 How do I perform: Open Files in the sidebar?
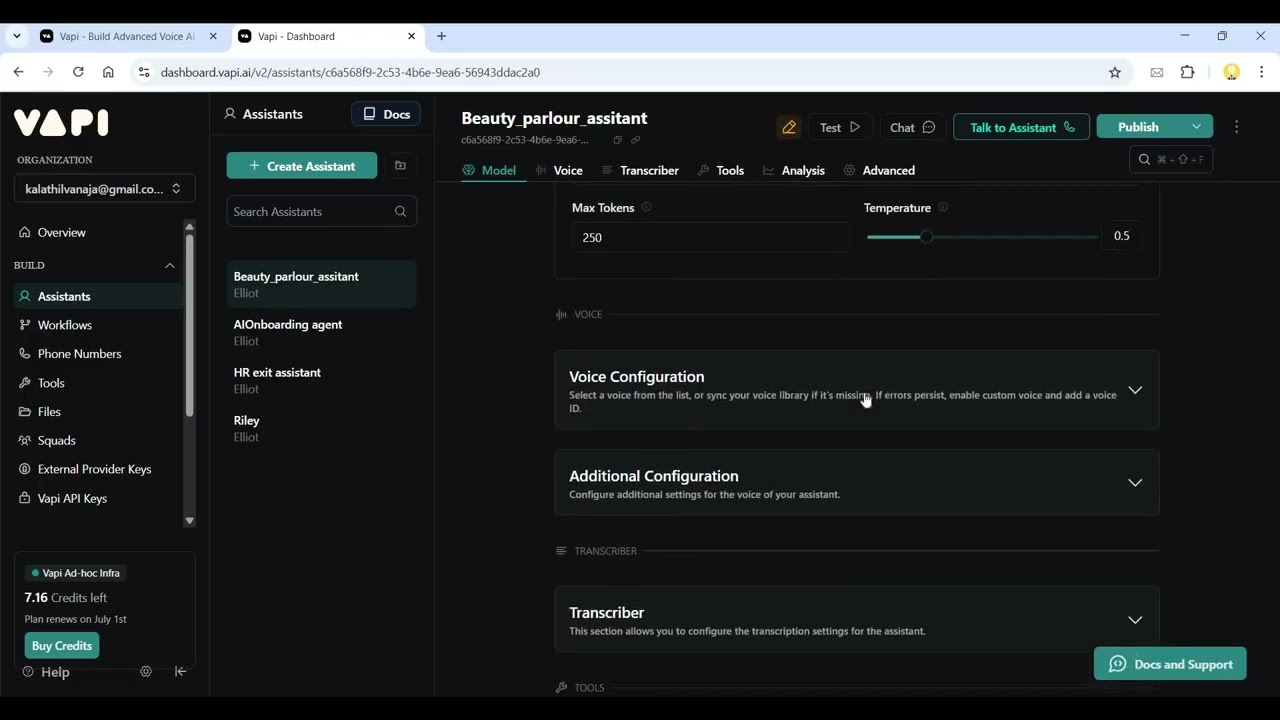tap(98, 412)
